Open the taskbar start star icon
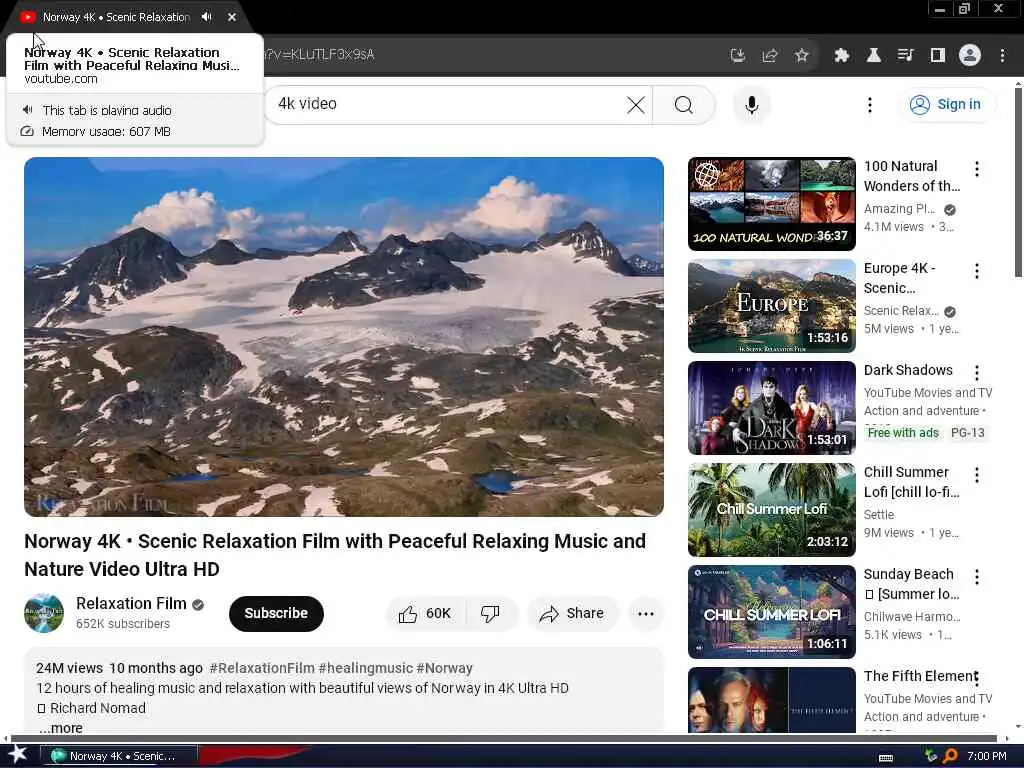 coord(17,755)
